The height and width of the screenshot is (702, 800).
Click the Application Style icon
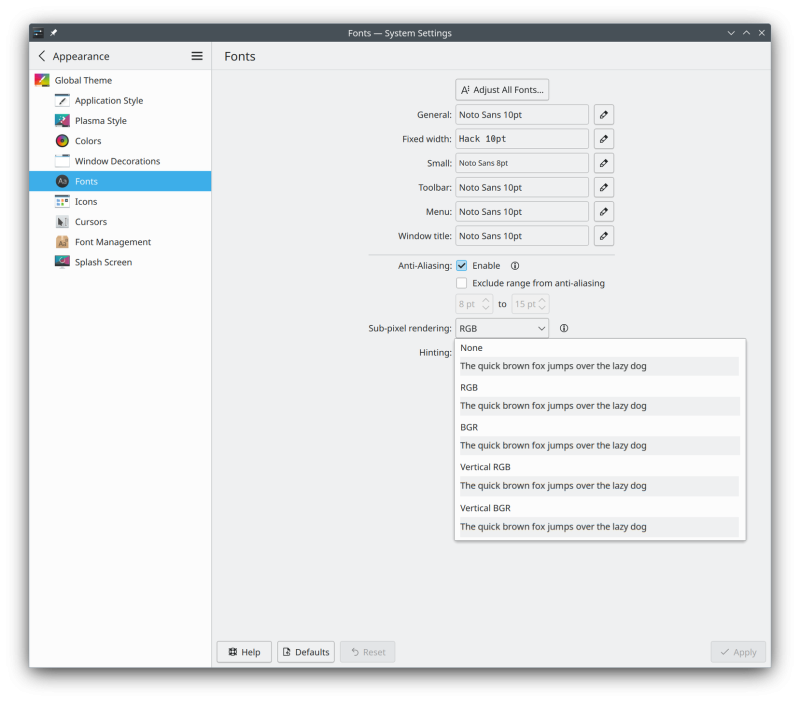pos(62,101)
